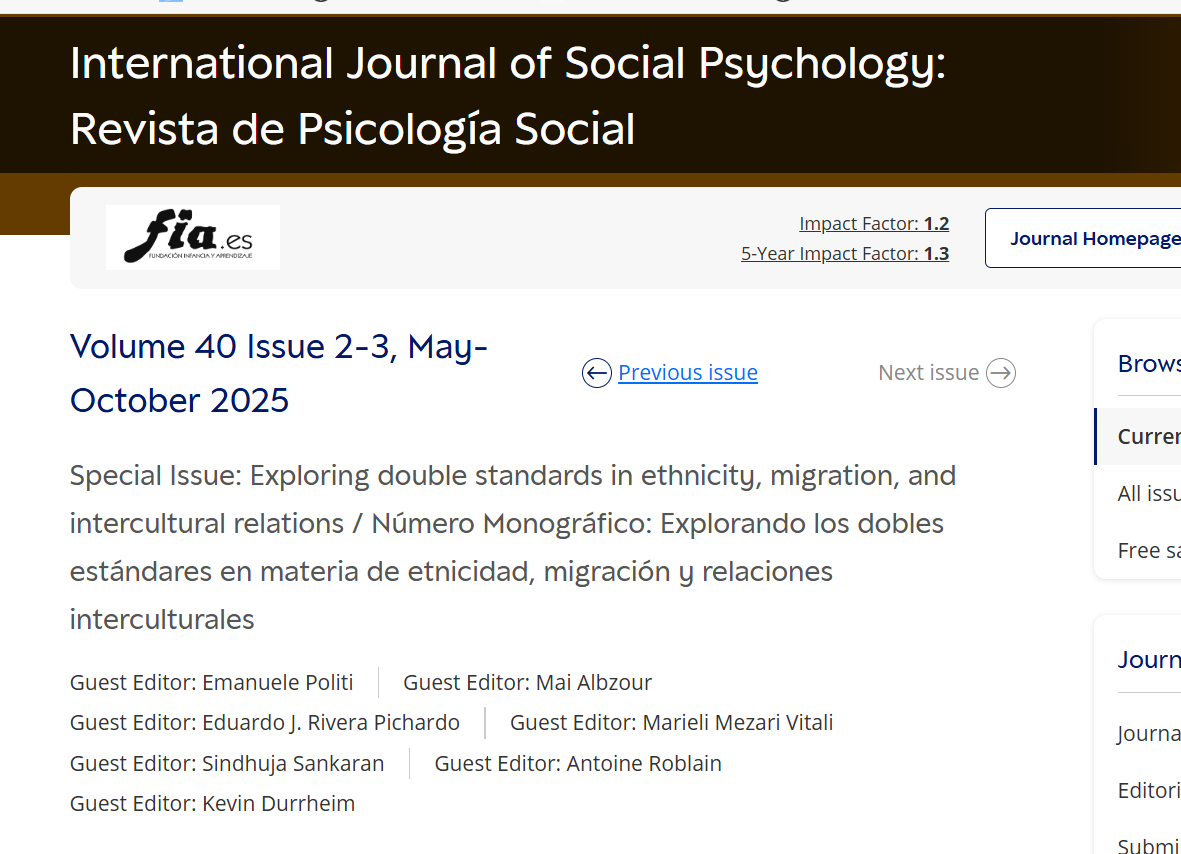
Task: Click the left arrow Previous issue icon
Action: point(597,373)
